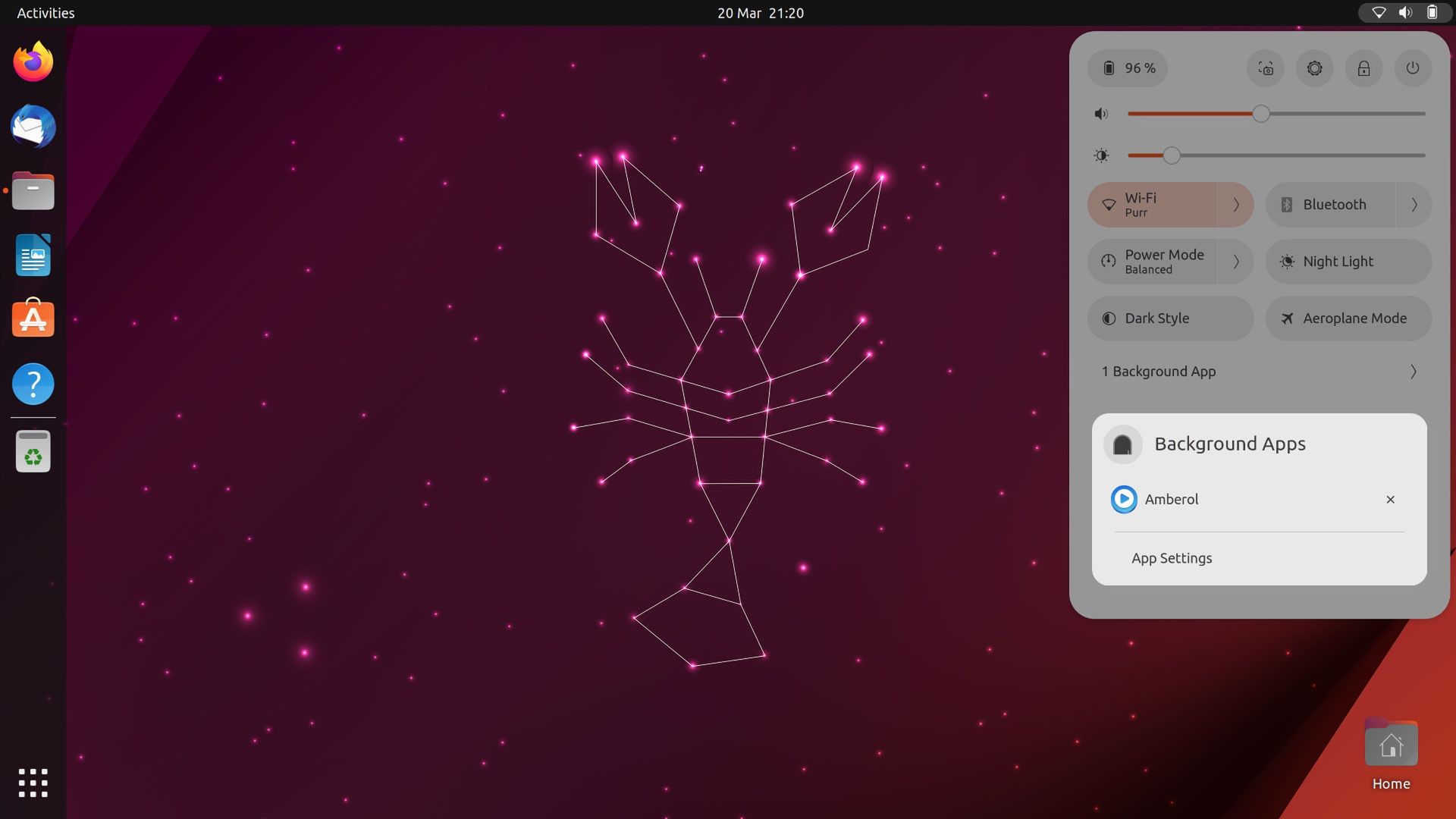The width and height of the screenshot is (1456, 819).
Task: Expand Bluetooth settings chevron
Action: [x=1415, y=205]
